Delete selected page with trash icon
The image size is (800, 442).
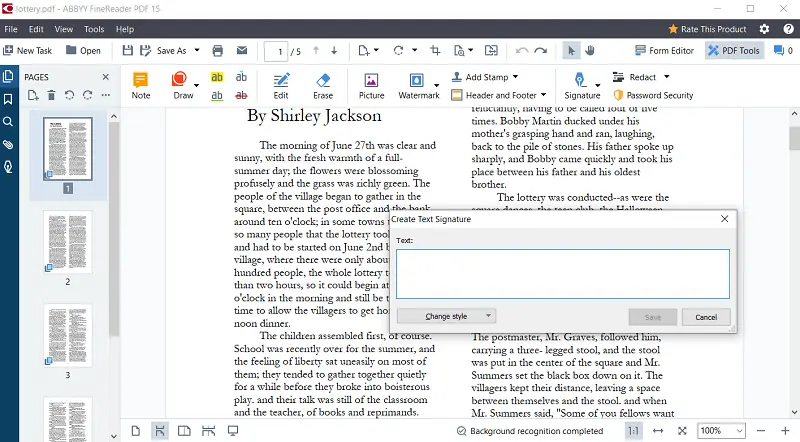[x=52, y=95]
